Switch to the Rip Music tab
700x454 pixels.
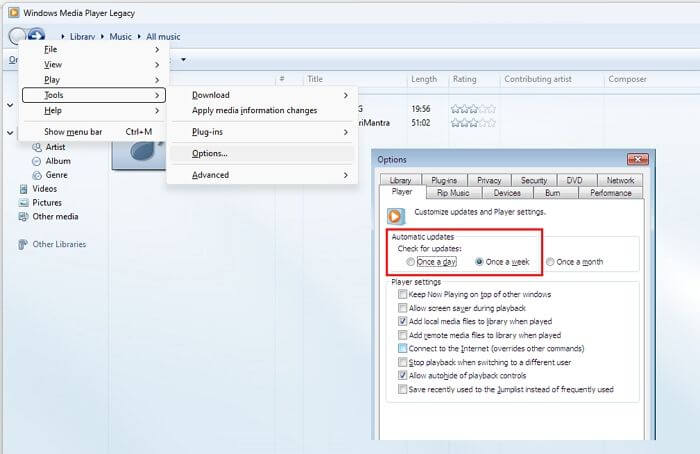point(454,193)
